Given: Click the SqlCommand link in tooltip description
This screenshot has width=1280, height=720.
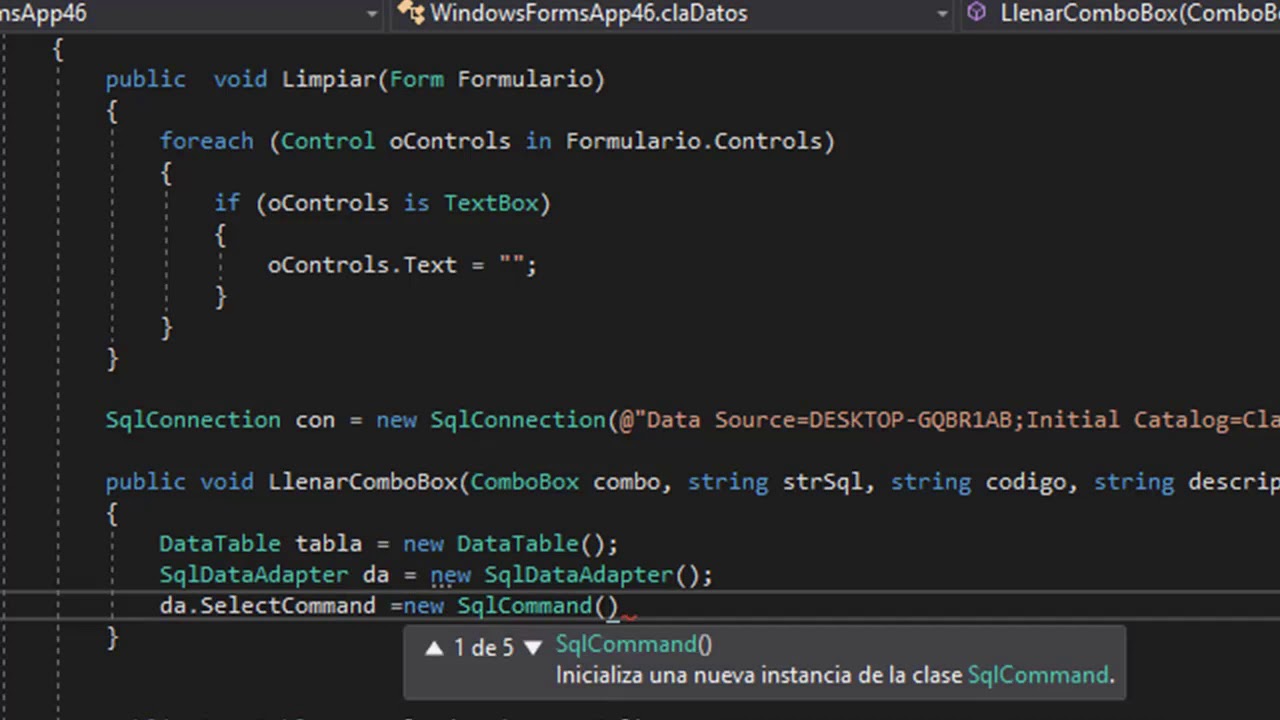Looking at the screenshot, I should click(x=1037, y=675).
